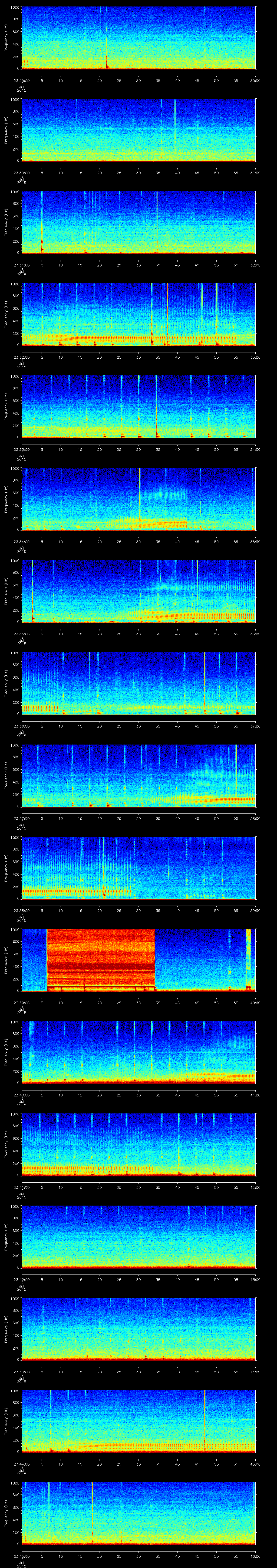
Task: Click the 23:35:00 start time label
Action: [21, 634]
